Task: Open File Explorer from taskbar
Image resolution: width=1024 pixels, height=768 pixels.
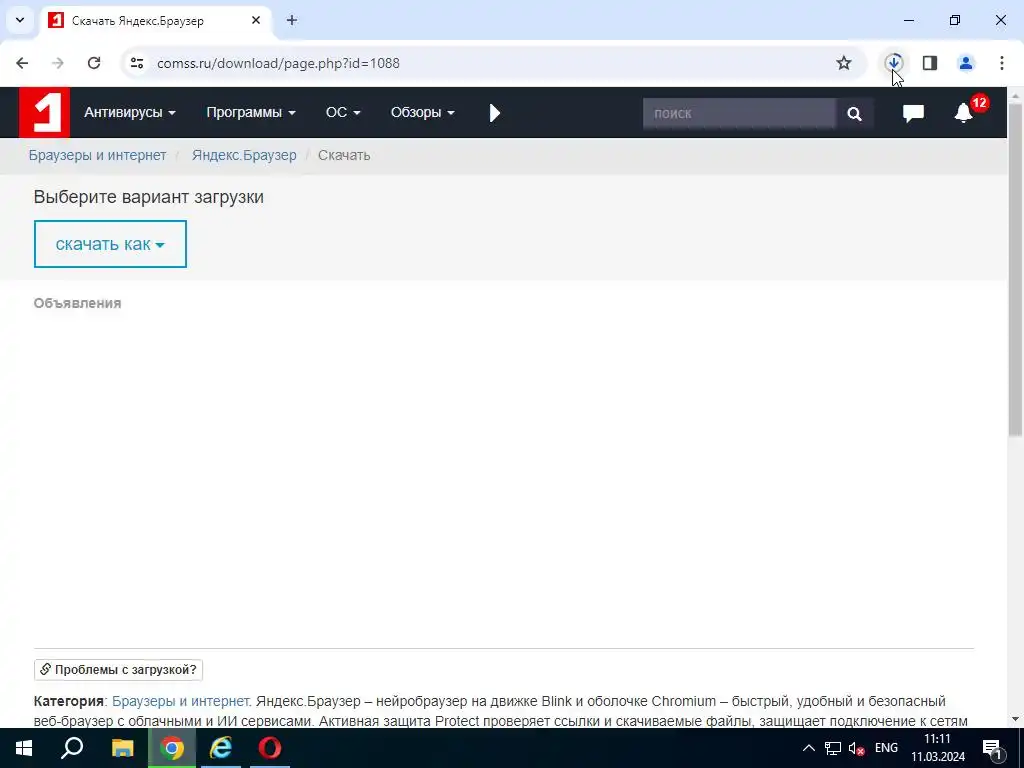Action: tap(122, 748)
